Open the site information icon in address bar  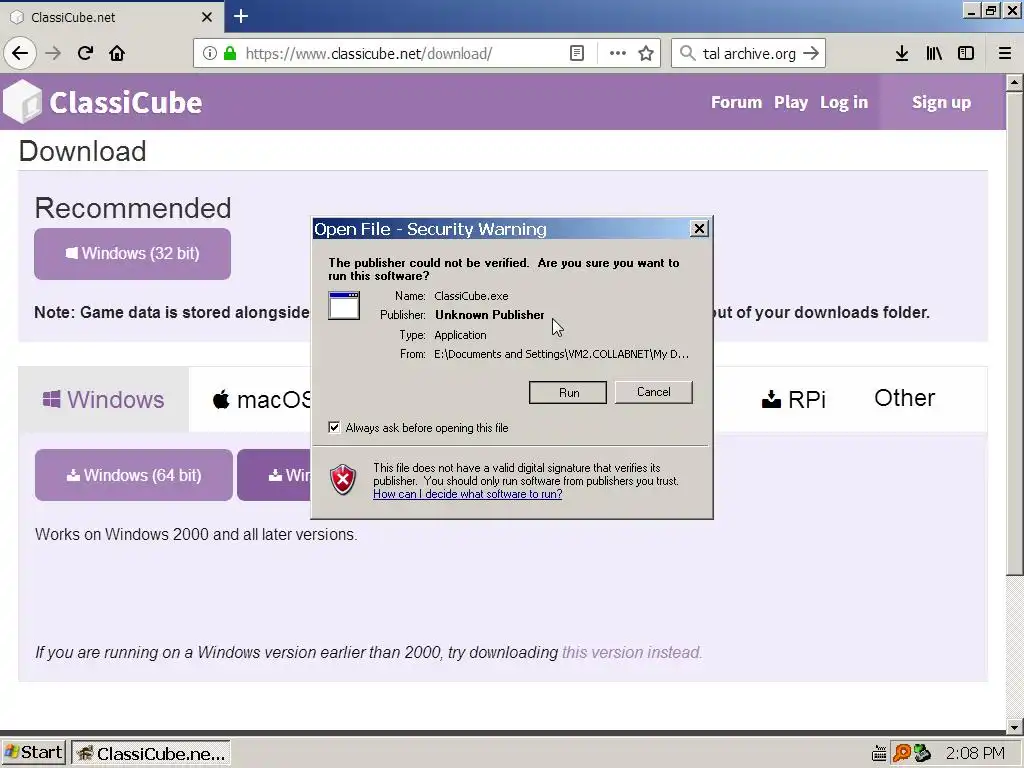click(x=210, y=54)
